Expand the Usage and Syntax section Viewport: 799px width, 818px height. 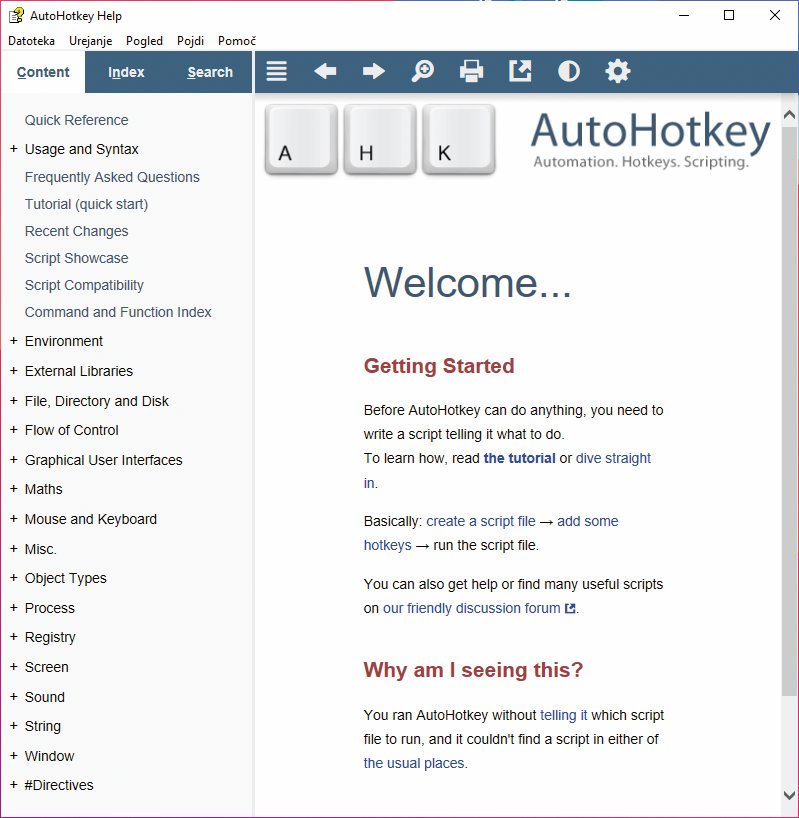point(14,149)
